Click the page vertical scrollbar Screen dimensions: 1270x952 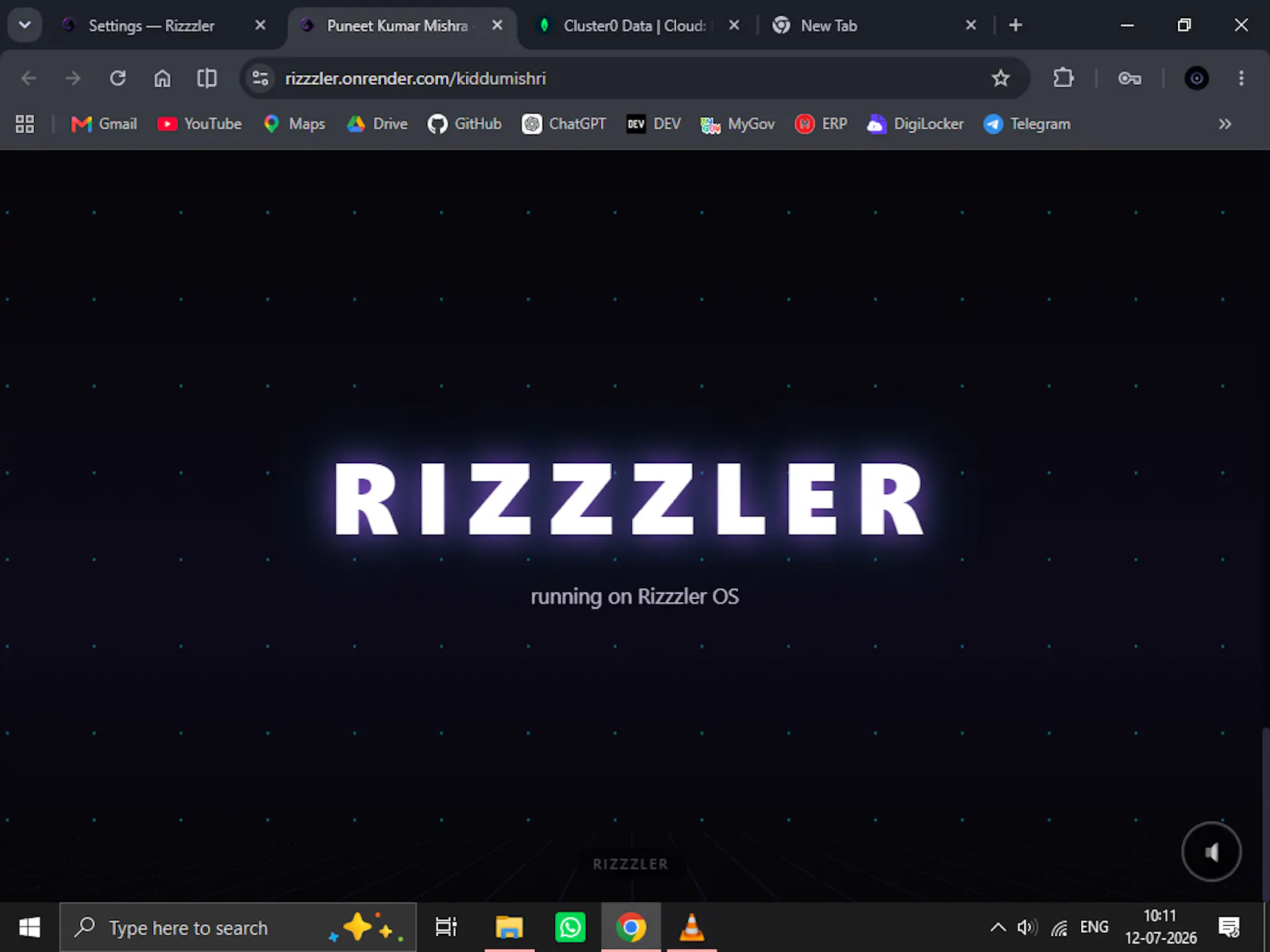point(1265,813)
